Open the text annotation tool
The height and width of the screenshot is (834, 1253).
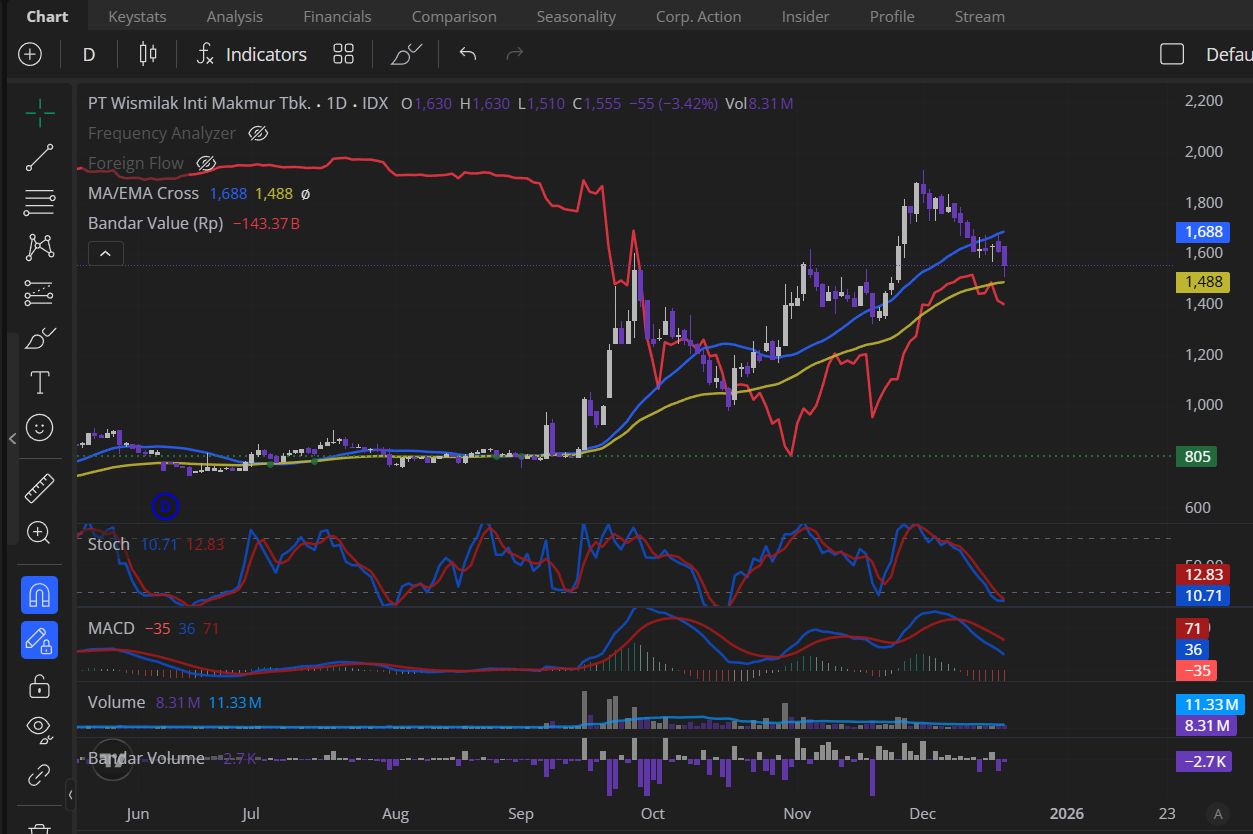coord(40,382)
